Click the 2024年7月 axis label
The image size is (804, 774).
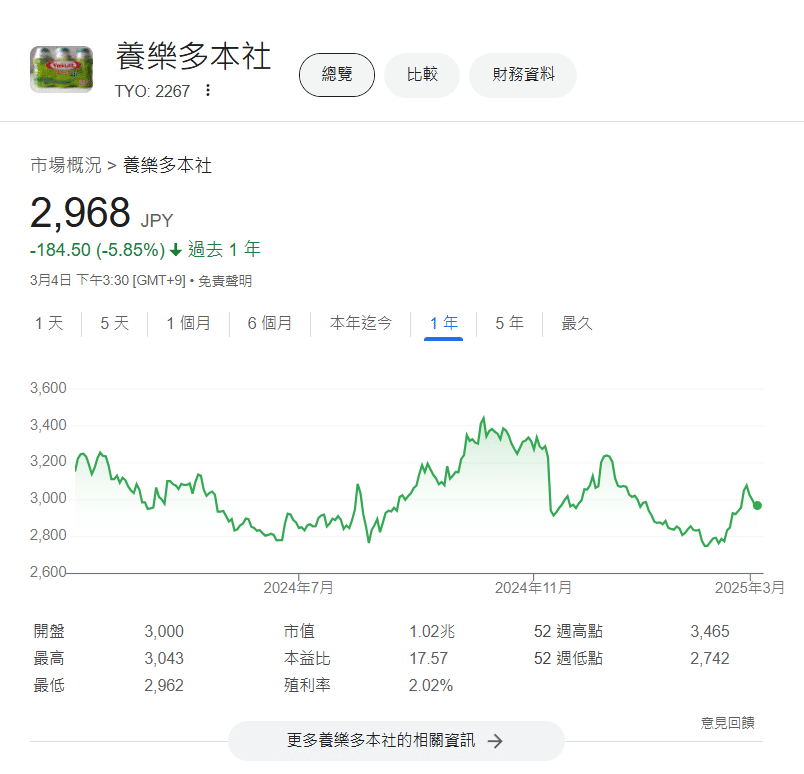coord(298,588)
